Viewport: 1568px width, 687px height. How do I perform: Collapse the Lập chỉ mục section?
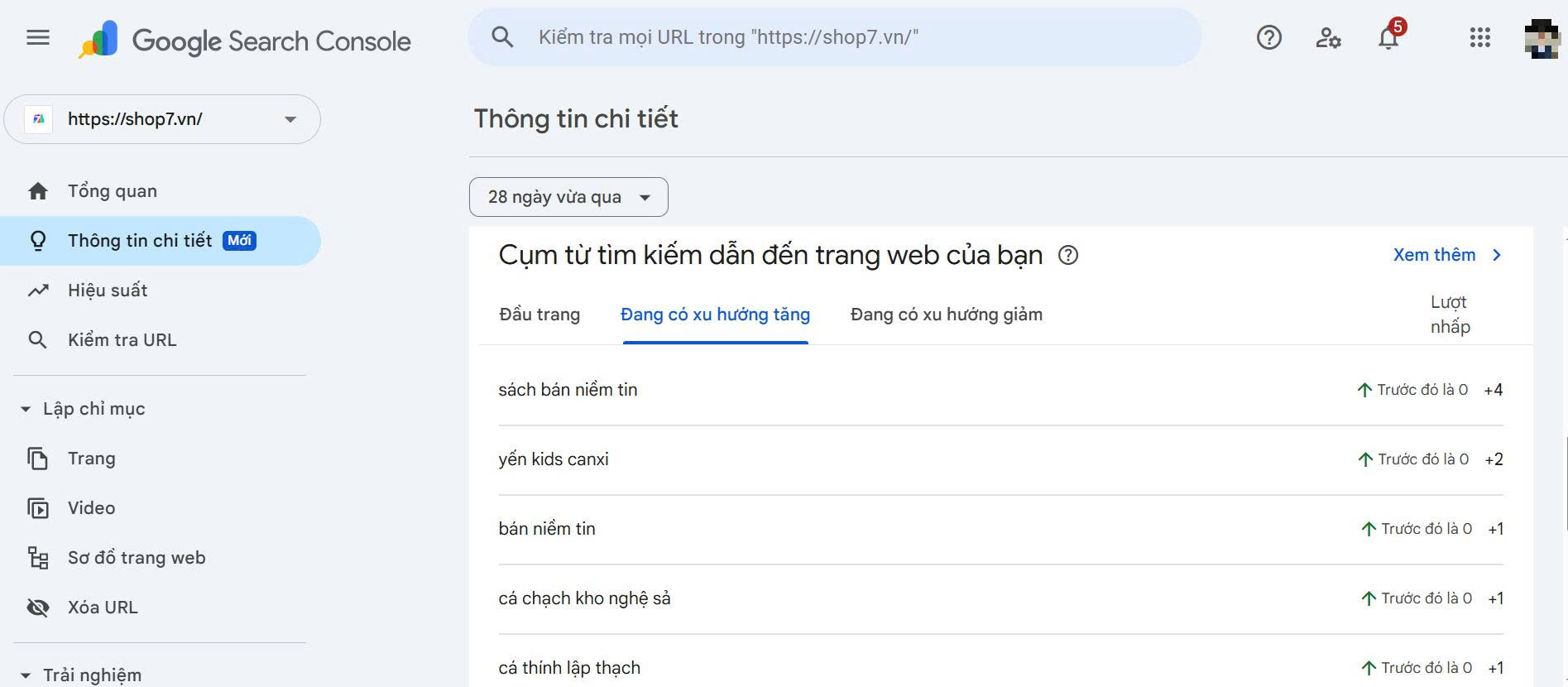pos(26,409)
